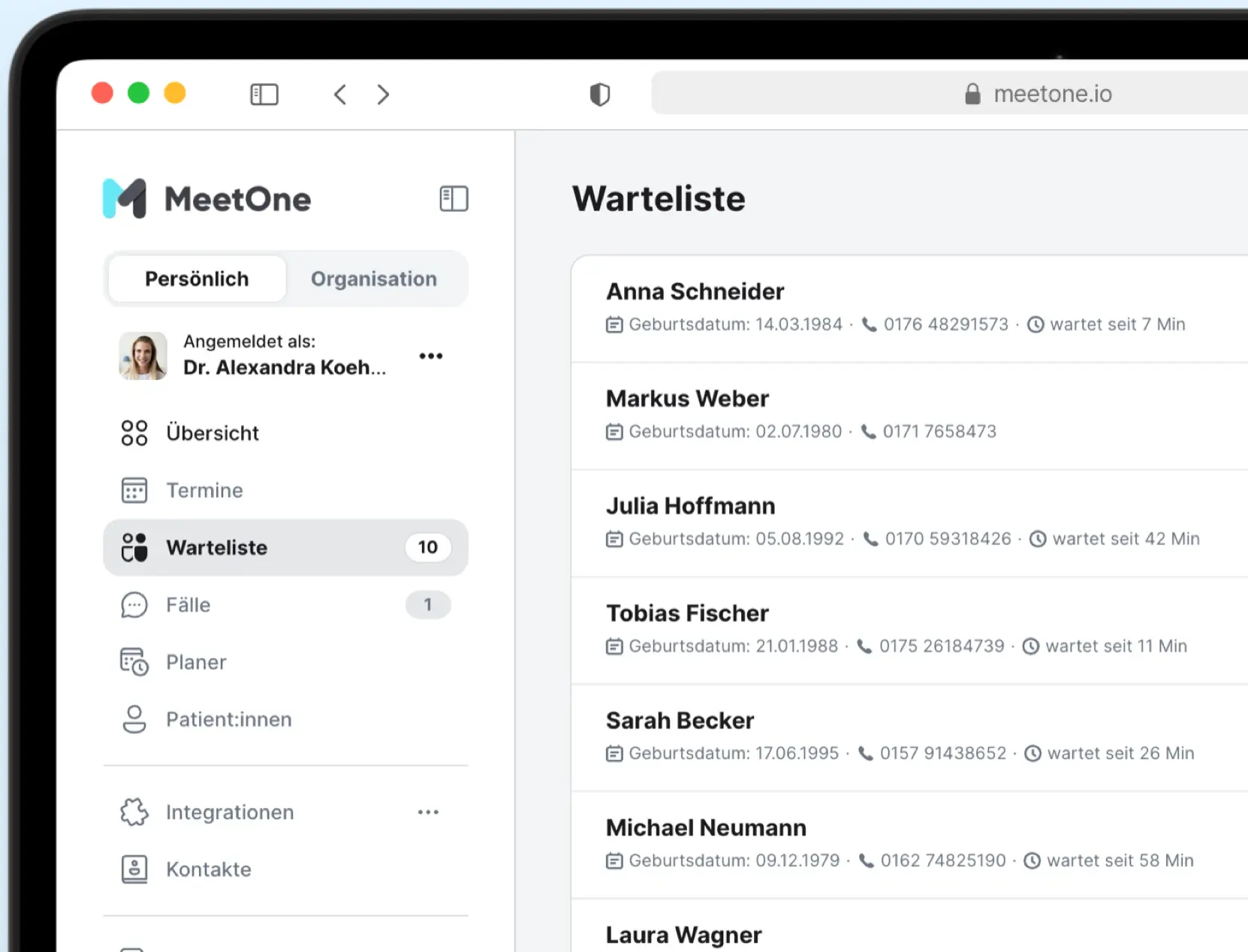Open Integrationen in the sidebar

(255, 812)
